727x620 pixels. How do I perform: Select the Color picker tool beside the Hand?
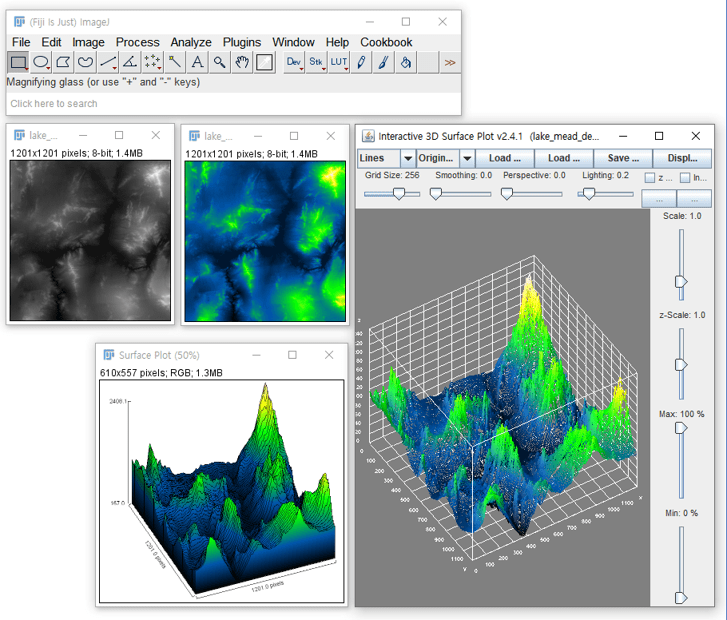tap(264, 62)
